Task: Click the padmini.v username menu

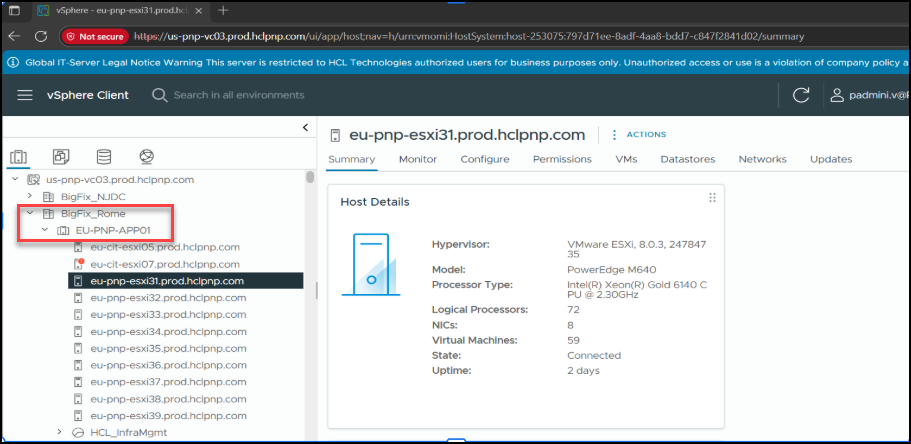Action: pyautogui.click(x=878, y=96)
